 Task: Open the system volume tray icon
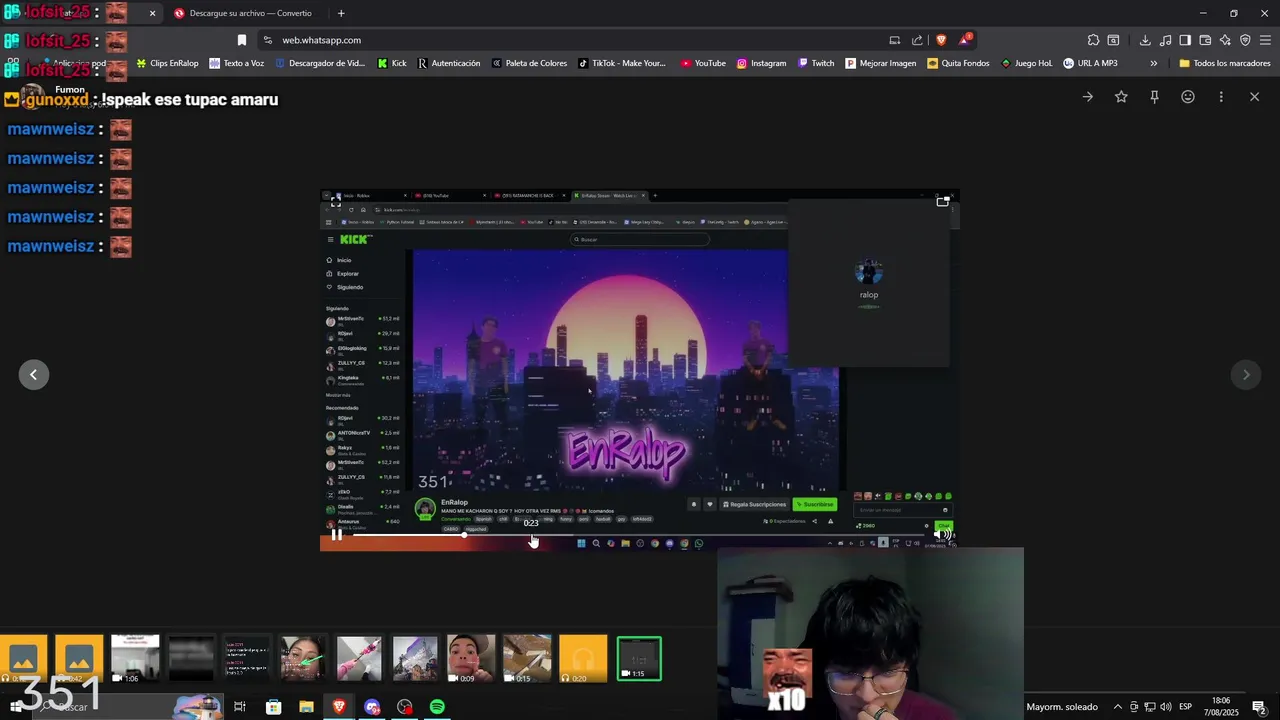click(x=1166, y=707)
